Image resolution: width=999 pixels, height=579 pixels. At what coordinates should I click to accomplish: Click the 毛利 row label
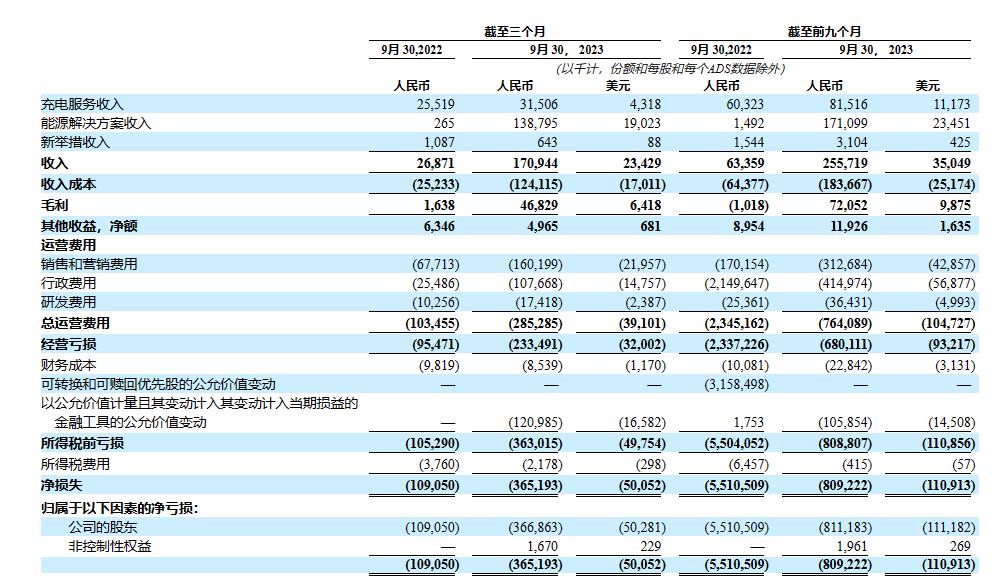click(54, 205)
